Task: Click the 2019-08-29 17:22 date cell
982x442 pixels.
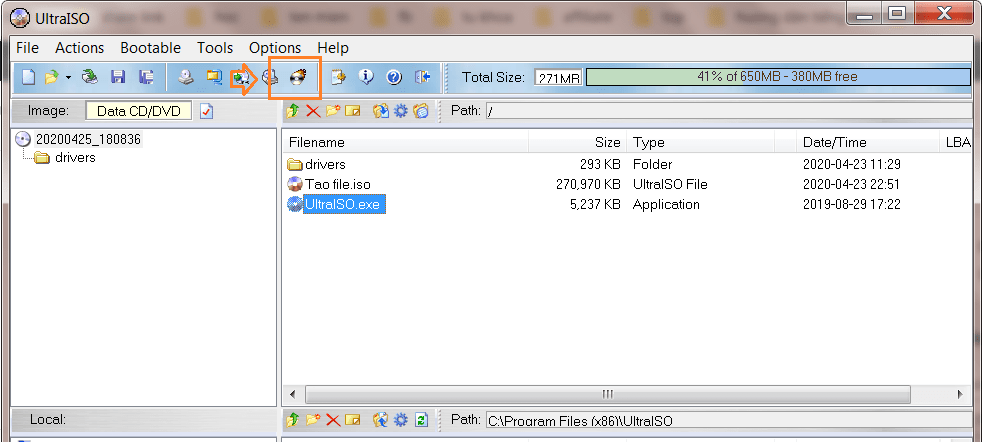Action: click(852, 204)
